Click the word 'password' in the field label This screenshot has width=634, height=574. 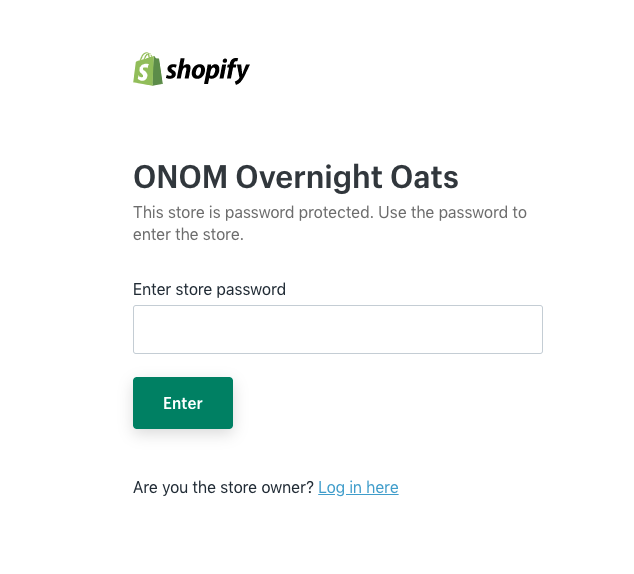[x=251, y=290]
